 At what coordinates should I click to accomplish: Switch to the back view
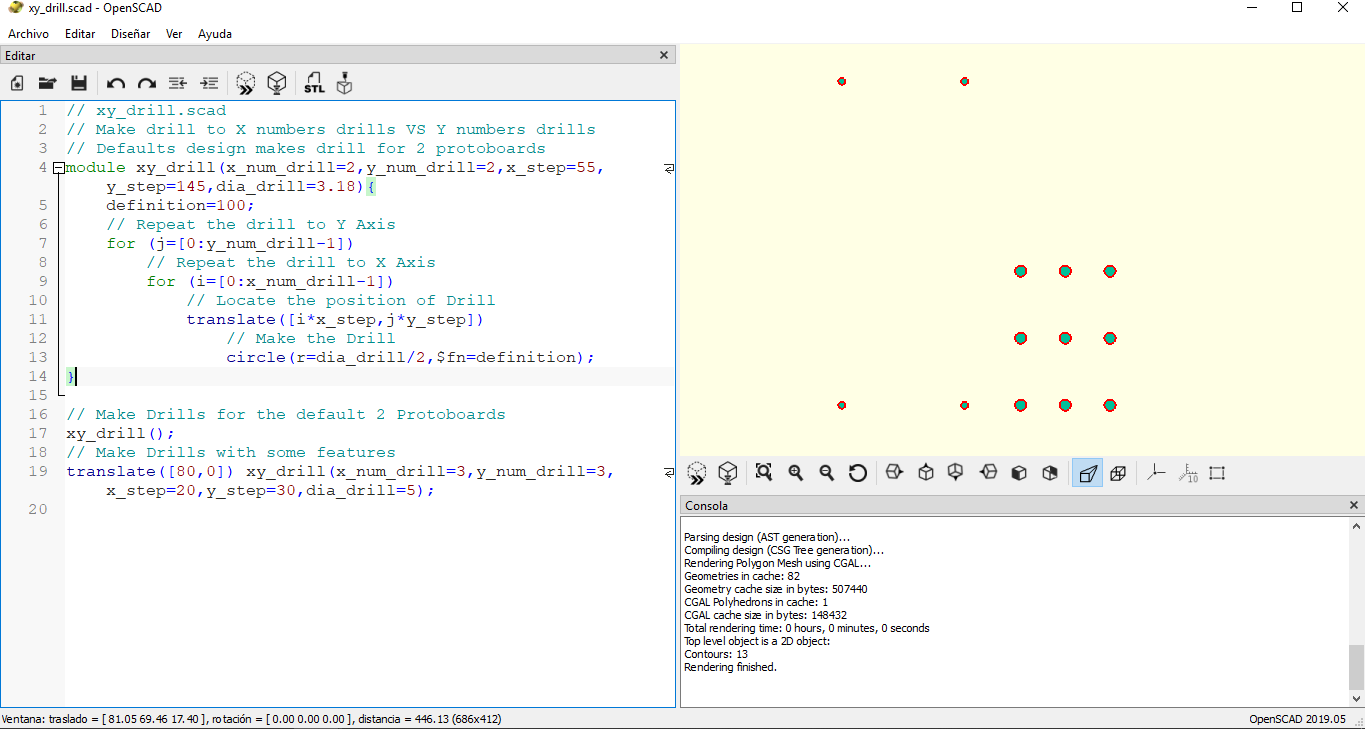1050,473
